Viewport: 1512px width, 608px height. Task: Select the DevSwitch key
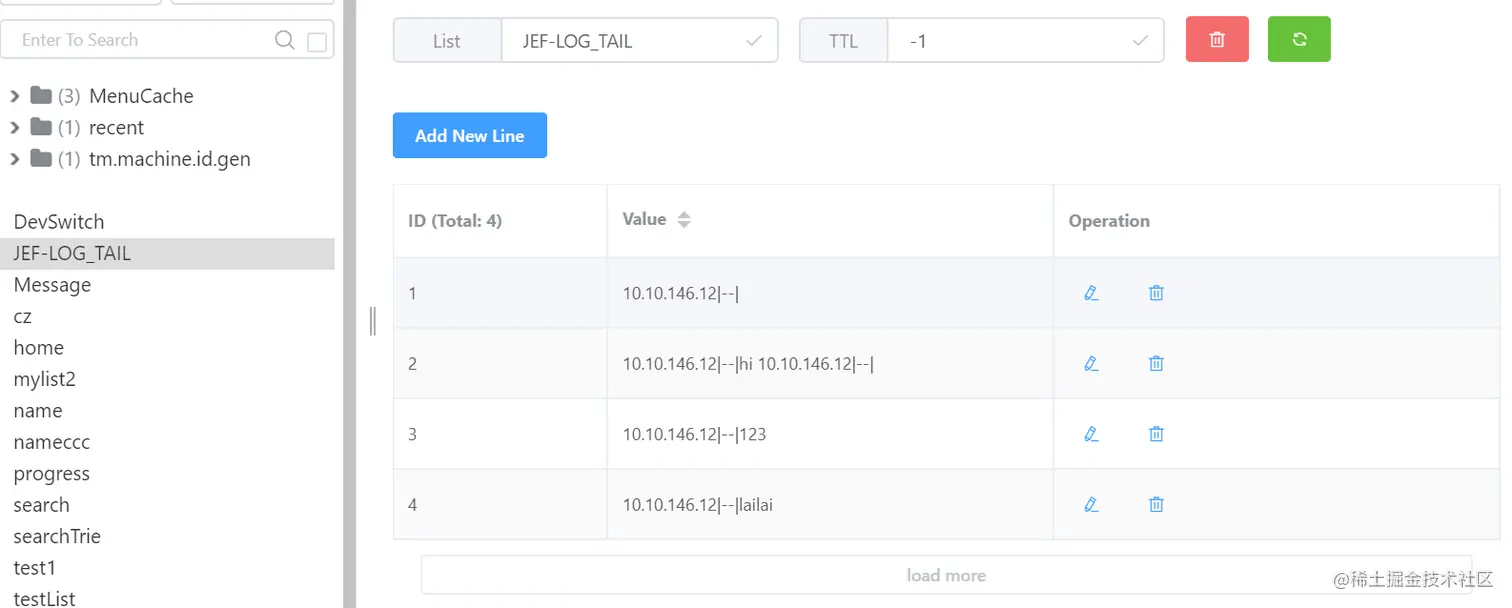(x=59, y=222)
